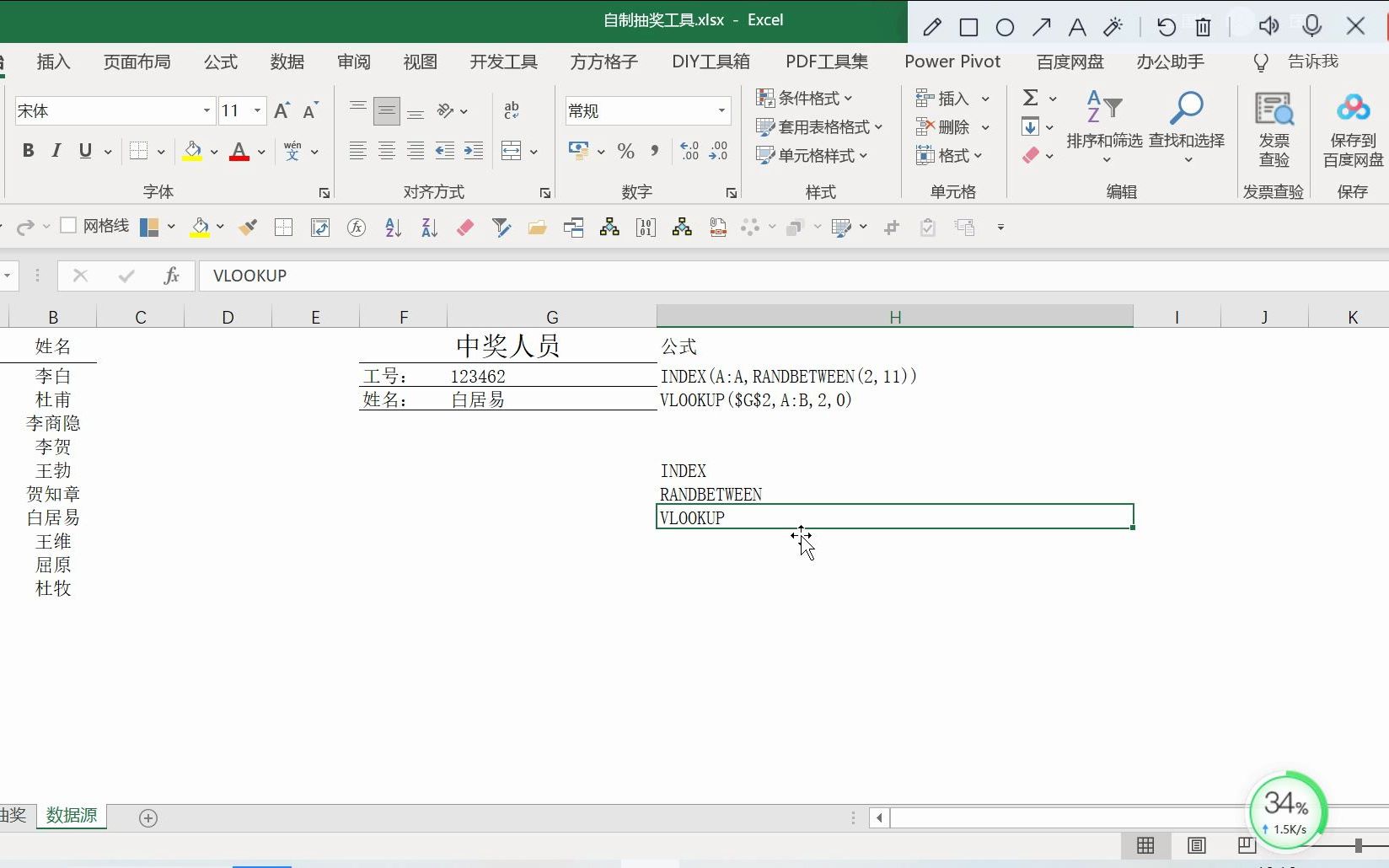The width and height of the screenshot is (1389, 868).
Task: Click 保存到百度网盘 save button
Action: click(x=1353, y=129)
